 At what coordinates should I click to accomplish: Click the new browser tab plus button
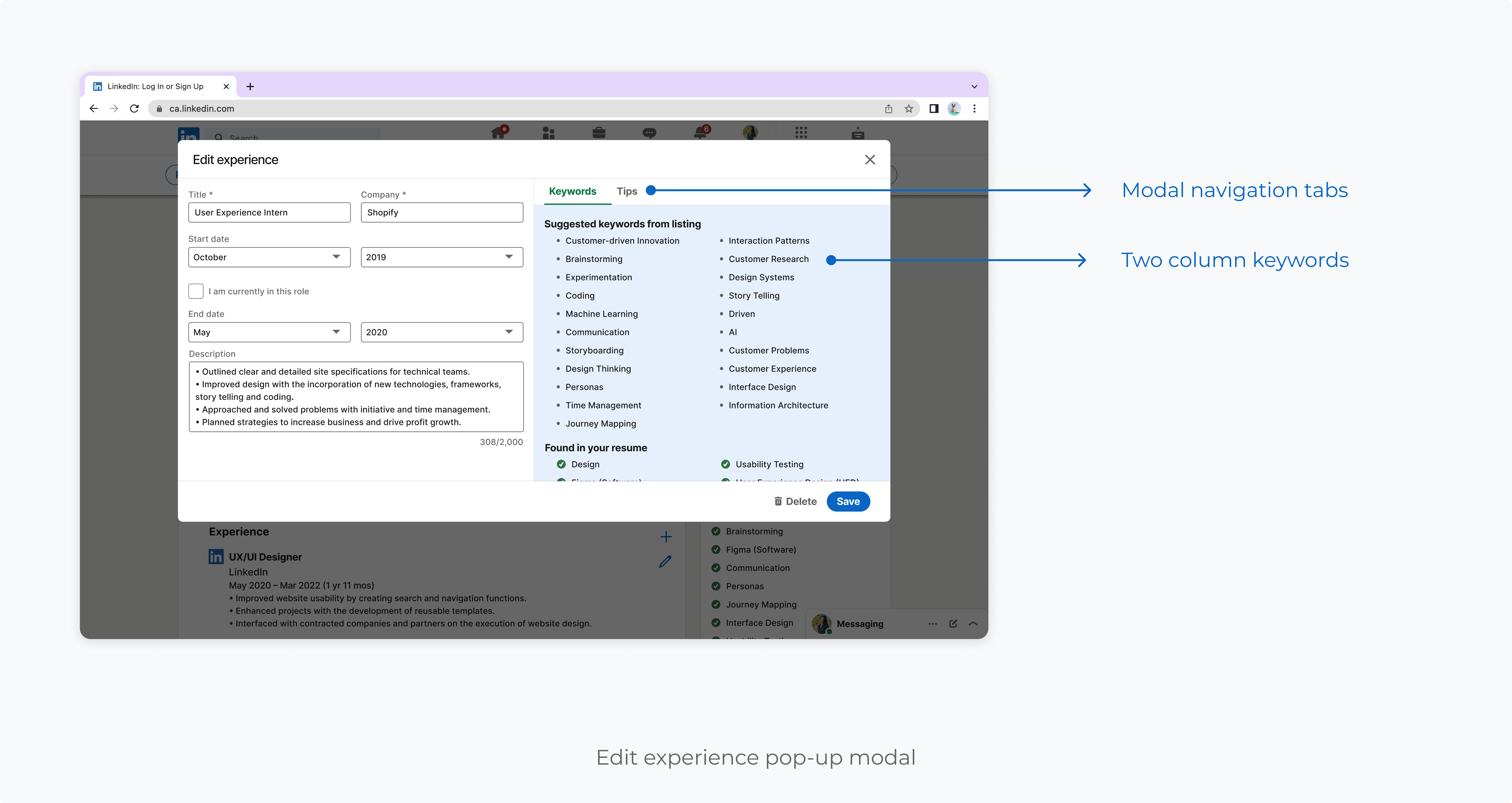250,86
